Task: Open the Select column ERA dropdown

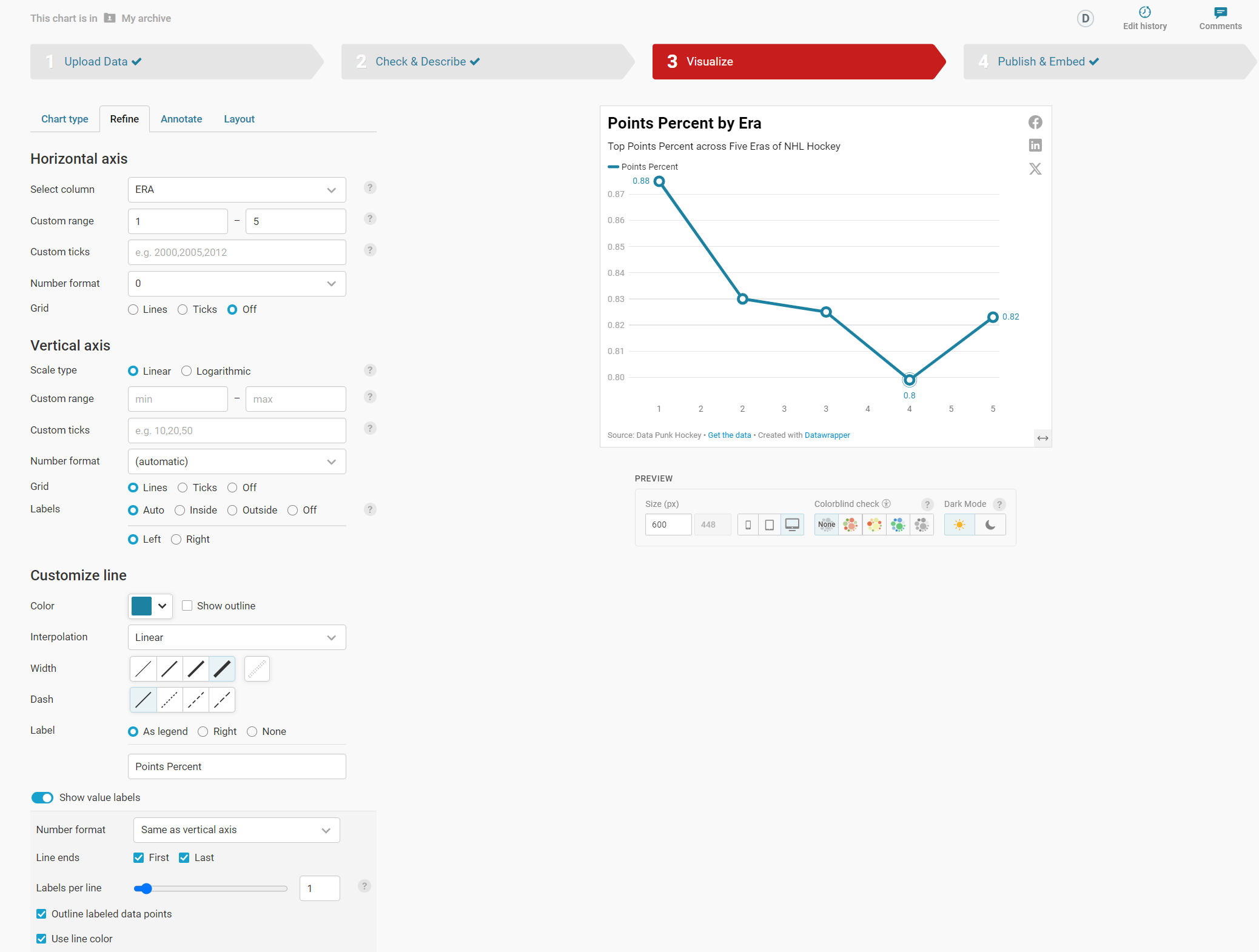Action: tap(237, 190)
